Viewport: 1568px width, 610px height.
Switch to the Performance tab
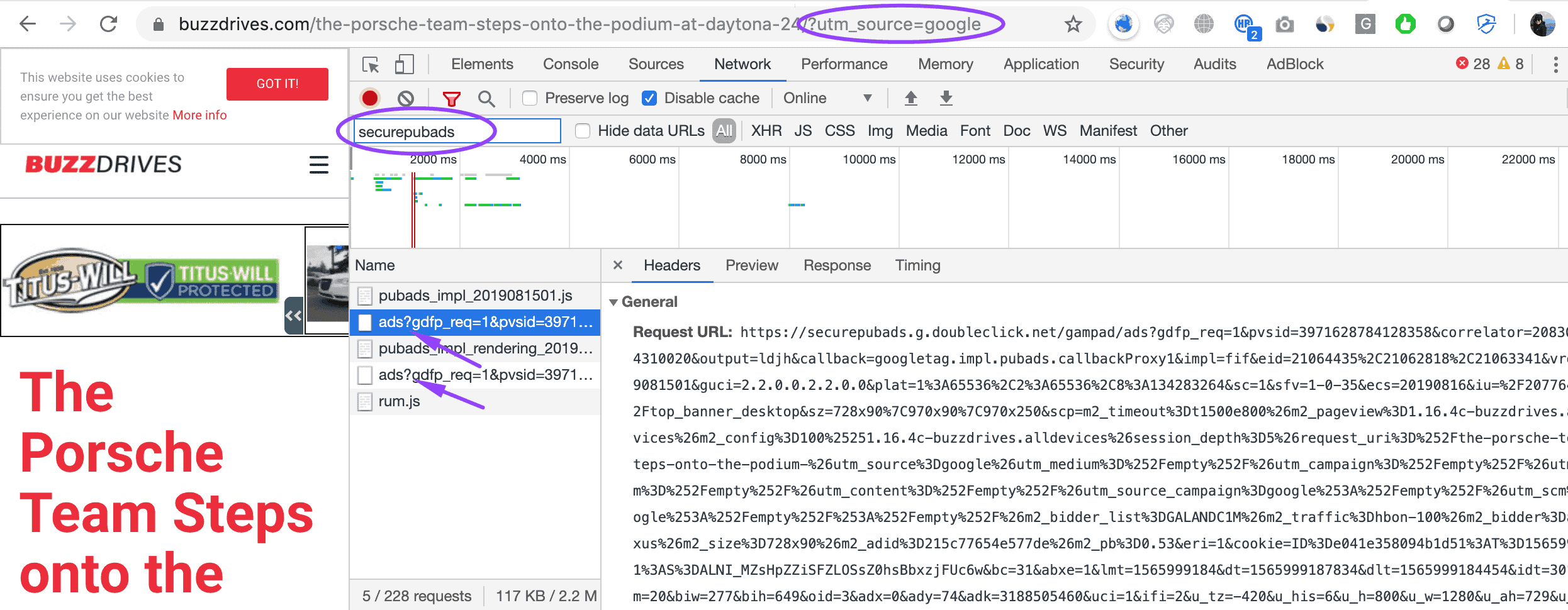(844, 64)
